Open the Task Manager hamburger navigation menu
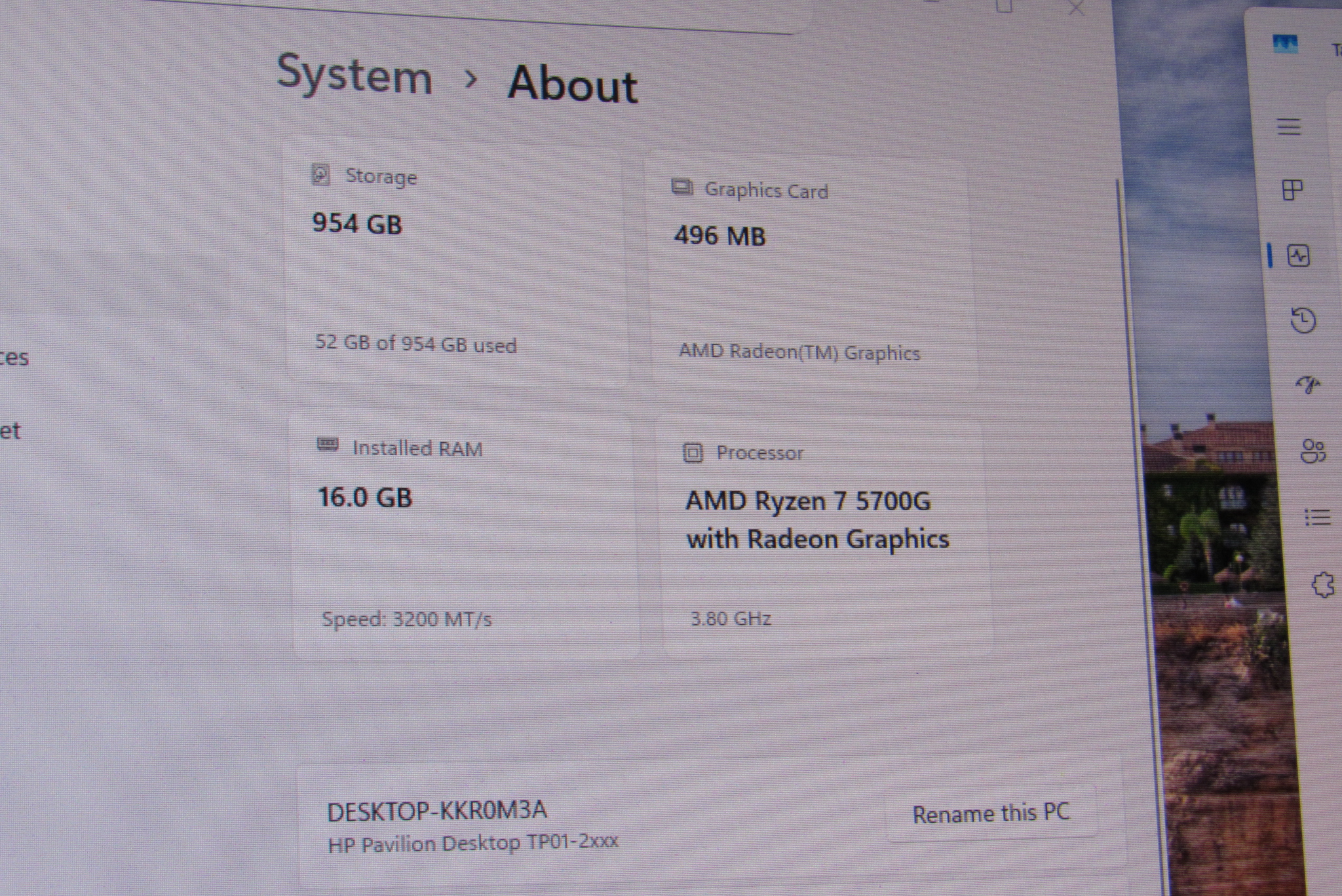The height and width of the screenshot is (896, 1342). tap(1288, 126)
